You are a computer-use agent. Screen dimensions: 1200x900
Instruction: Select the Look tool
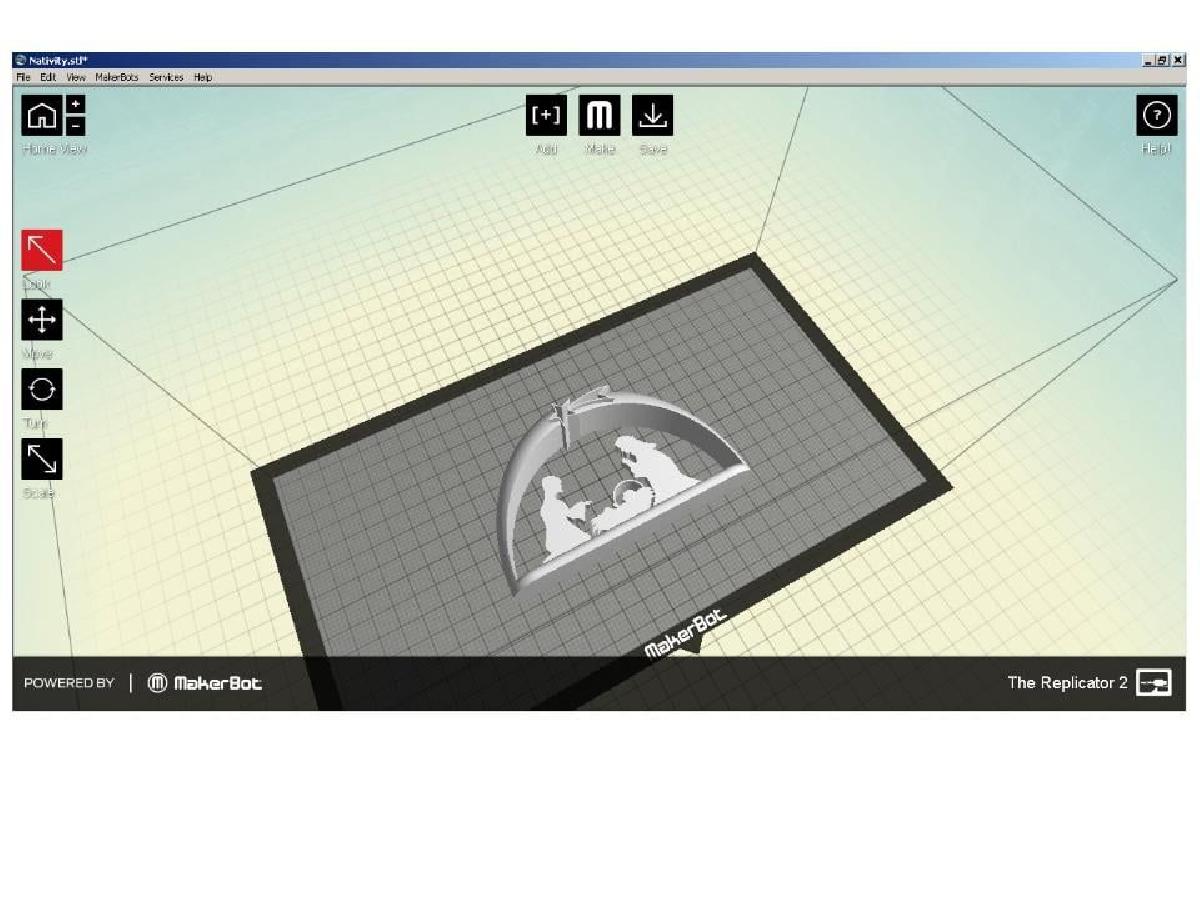point(42,250)
